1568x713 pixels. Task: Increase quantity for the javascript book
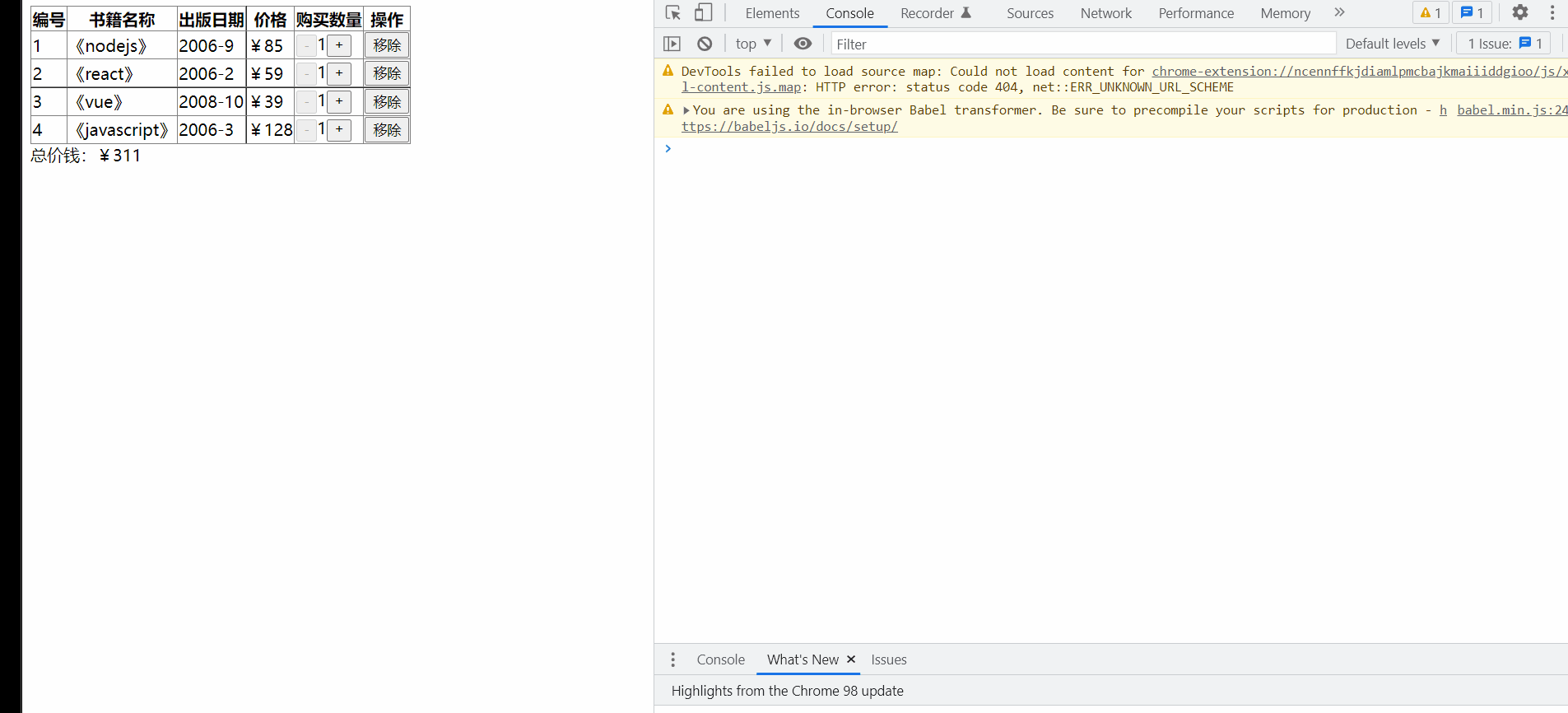click(339, 129)
